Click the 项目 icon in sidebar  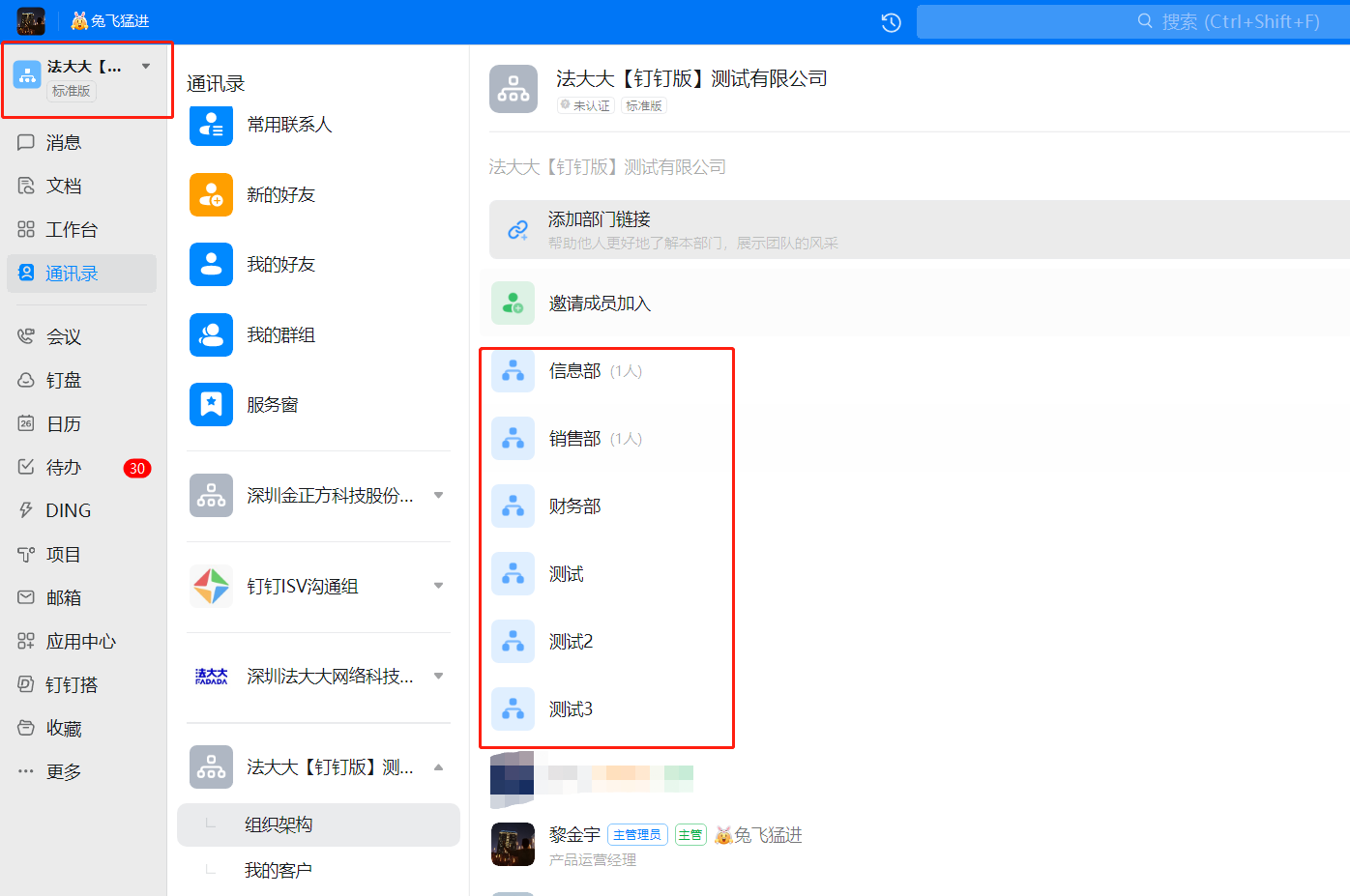tap(26, 554)
